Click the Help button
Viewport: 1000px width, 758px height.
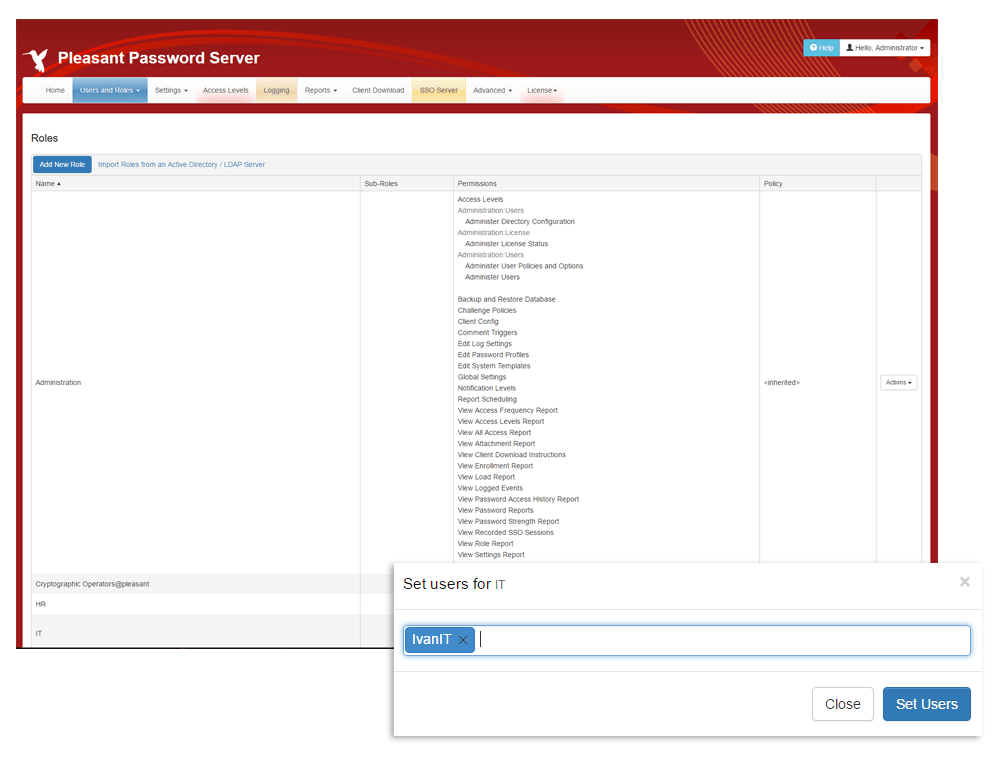(x=820, y=48)
